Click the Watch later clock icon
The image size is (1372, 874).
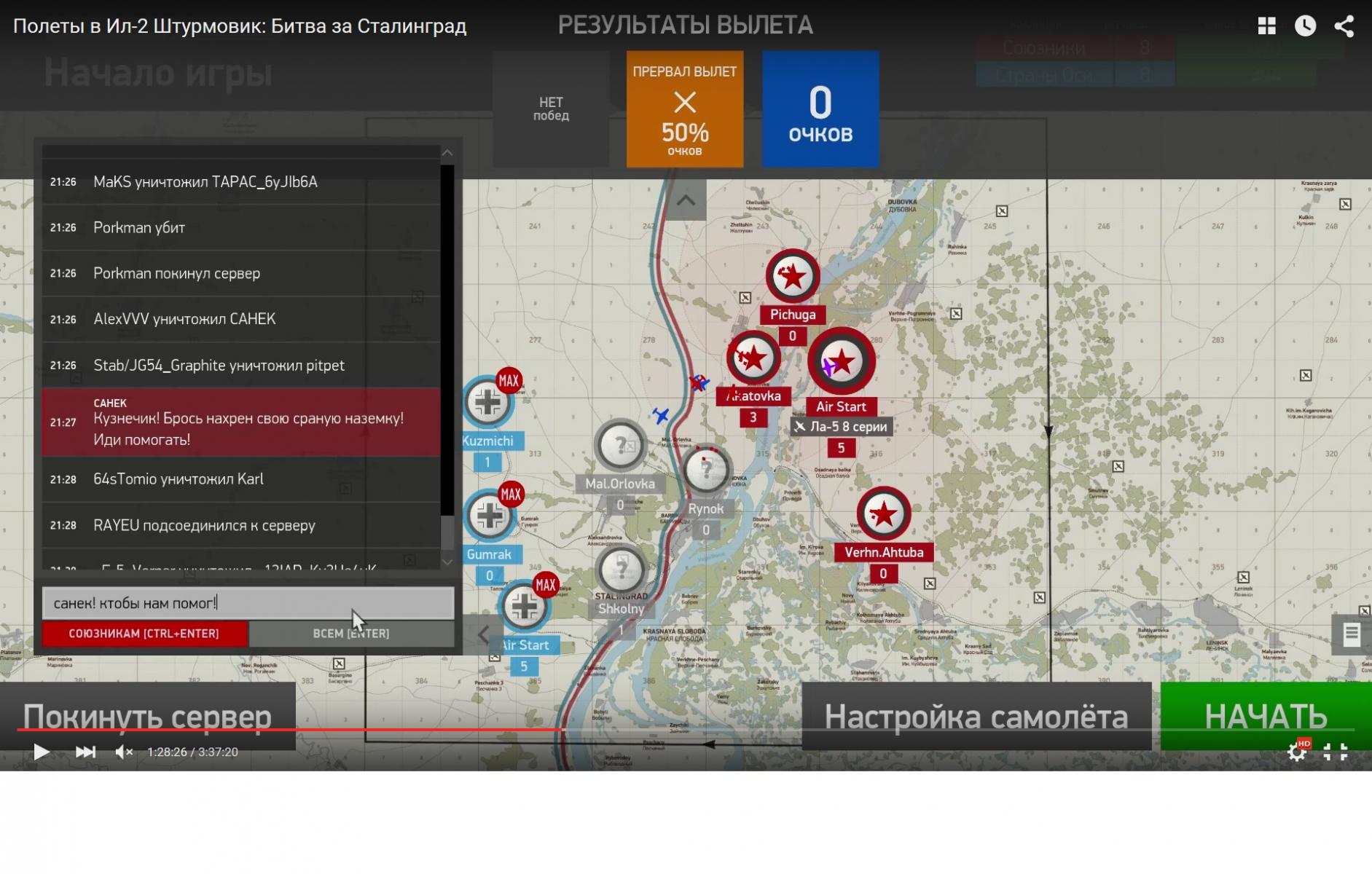[1306, 26]
